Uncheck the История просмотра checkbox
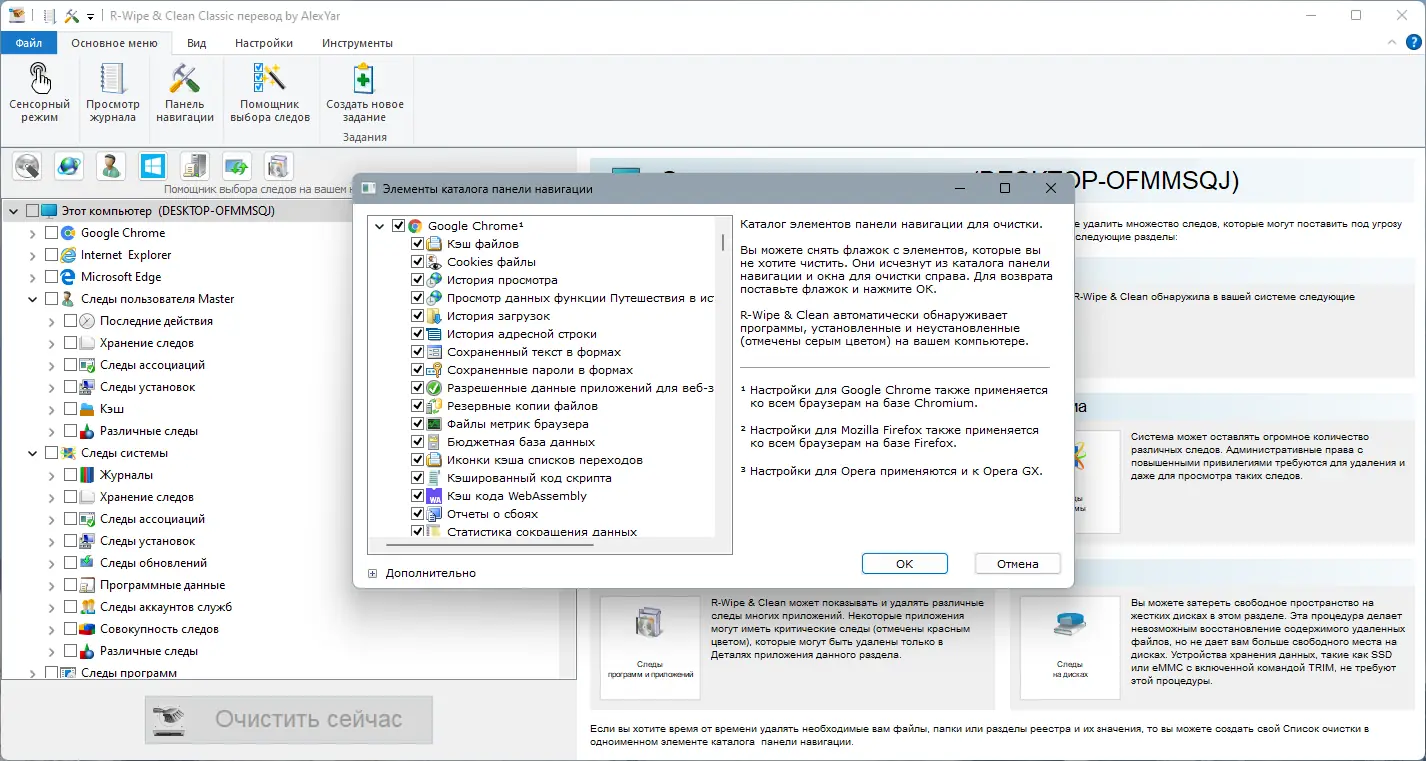The height and width of the screenshot is (761, 1426). click(x=418, y=280)
